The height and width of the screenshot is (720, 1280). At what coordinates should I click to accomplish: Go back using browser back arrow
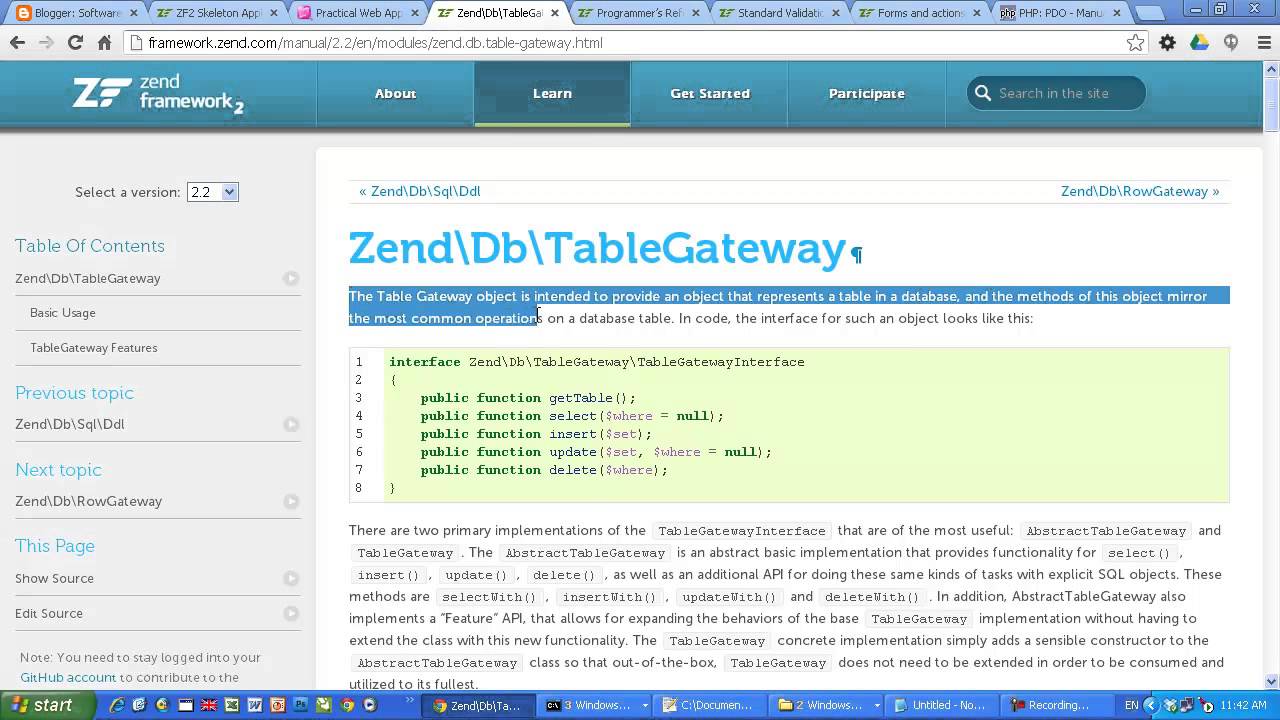pos(17,43)
